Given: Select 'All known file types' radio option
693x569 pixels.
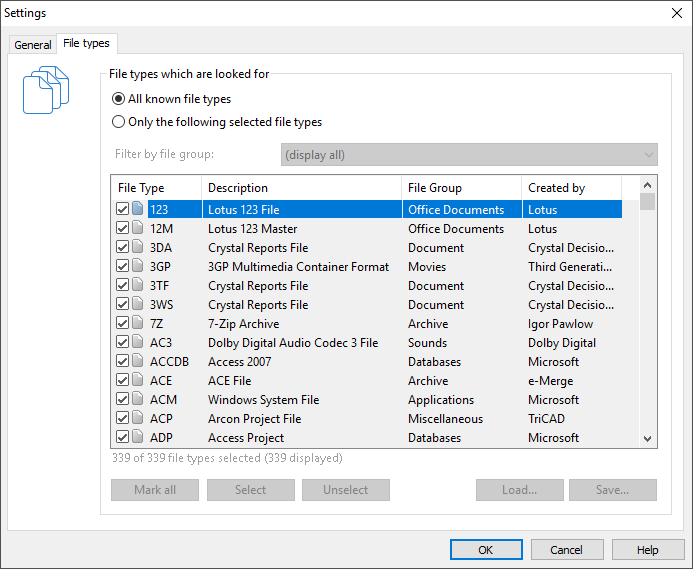Looking at the screenshot, I should 119,99.
